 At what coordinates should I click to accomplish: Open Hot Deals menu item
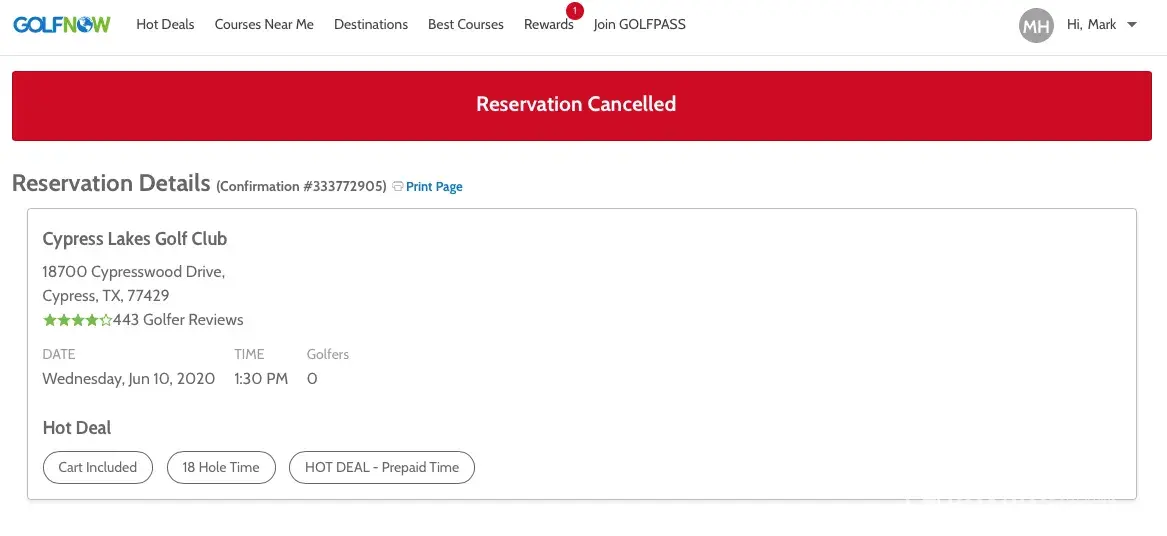click(165, 24)
